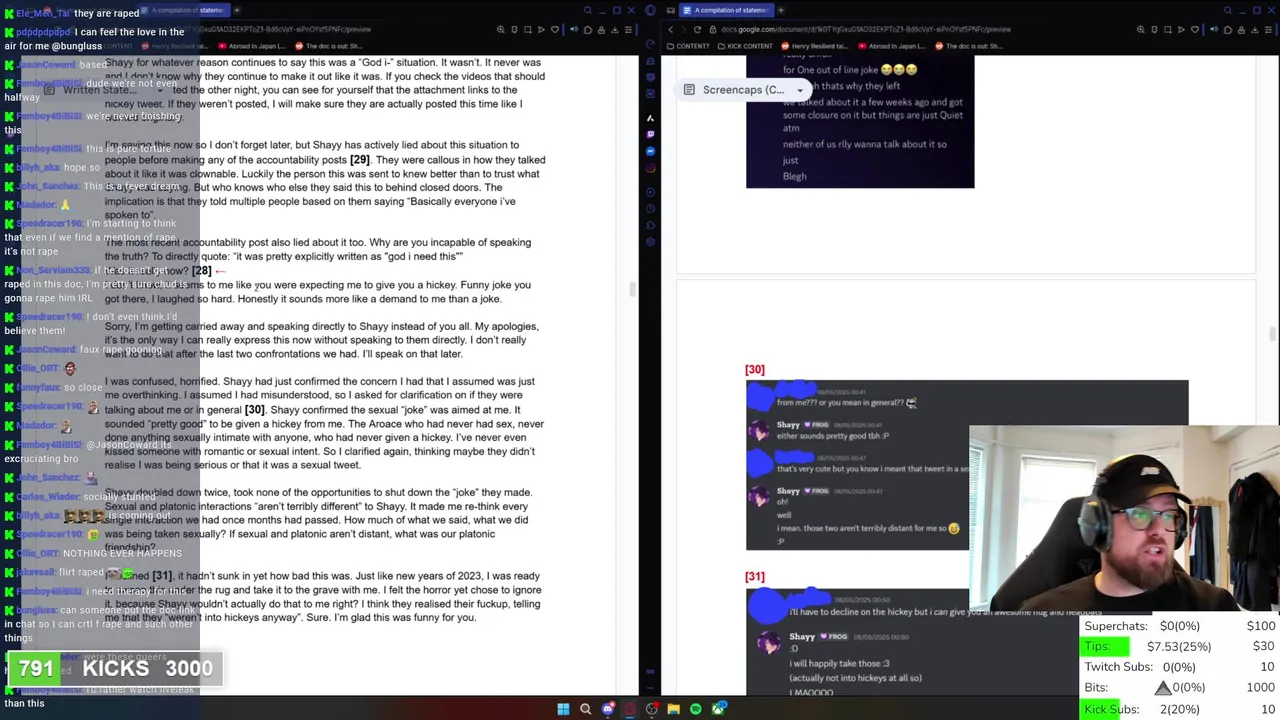Toggle heart bookmark icon in left window toolbar
This screenshot has height=720, width=1280.
click(x=554, y=29)
